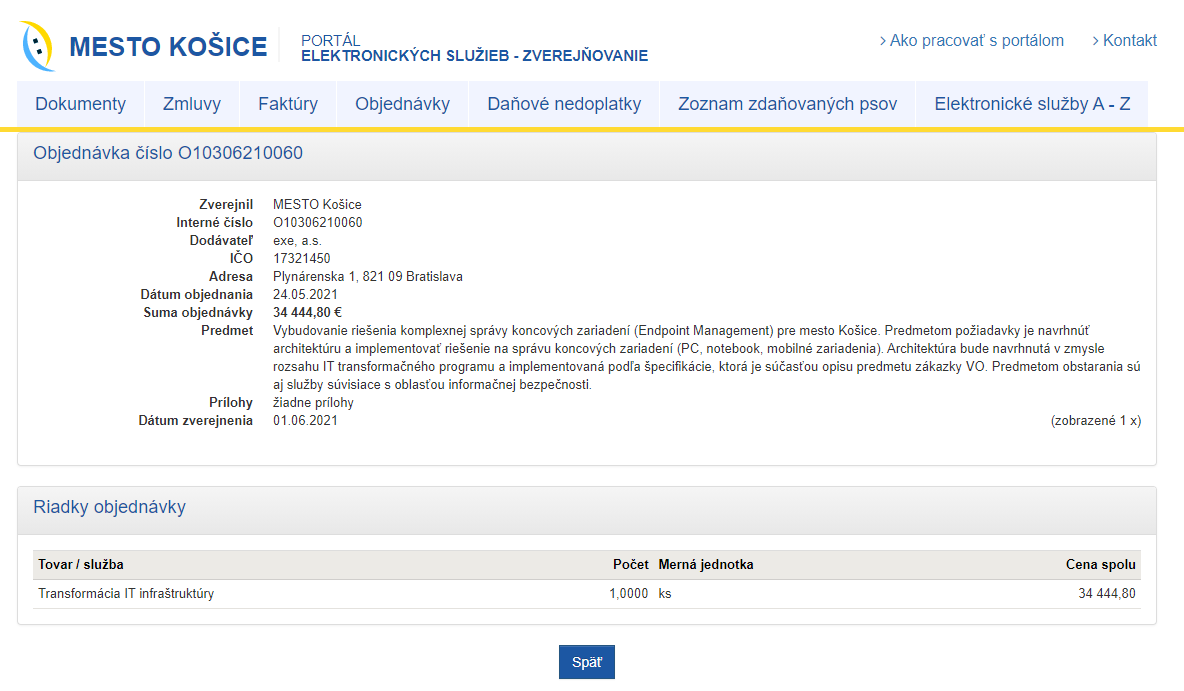Screen dimensions: 1184x691
Task: Click the portal subtitle Elektronických služieb - Zverejňovanie
Action: [x=474, y=56]
